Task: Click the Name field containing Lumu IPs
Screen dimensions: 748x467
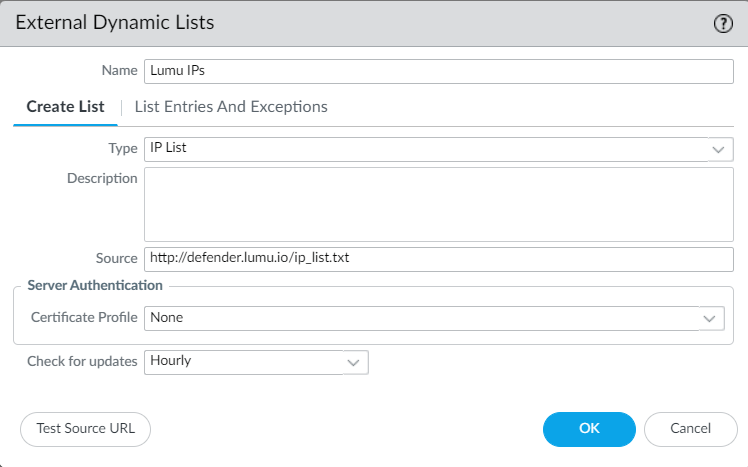Action: click(438, 71)
